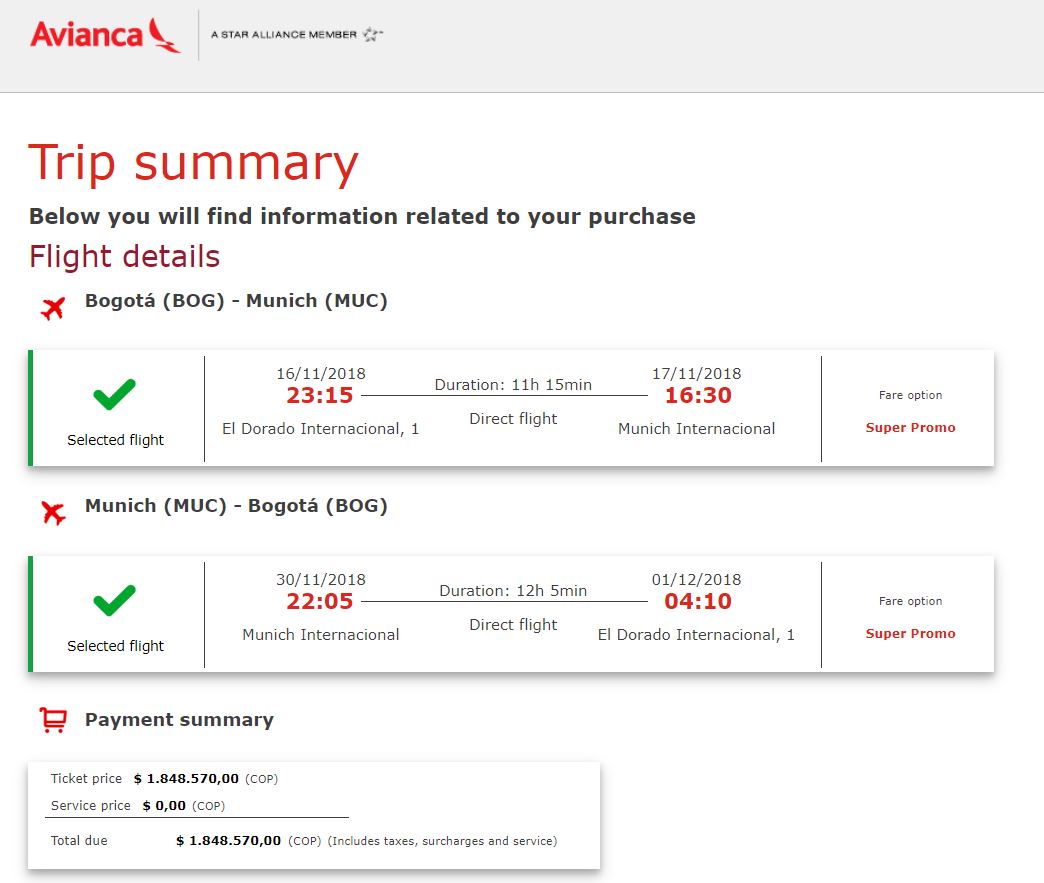Click the A Star Alliance Member text
The image size is (1044, 883).
click(x=283, y=35)
